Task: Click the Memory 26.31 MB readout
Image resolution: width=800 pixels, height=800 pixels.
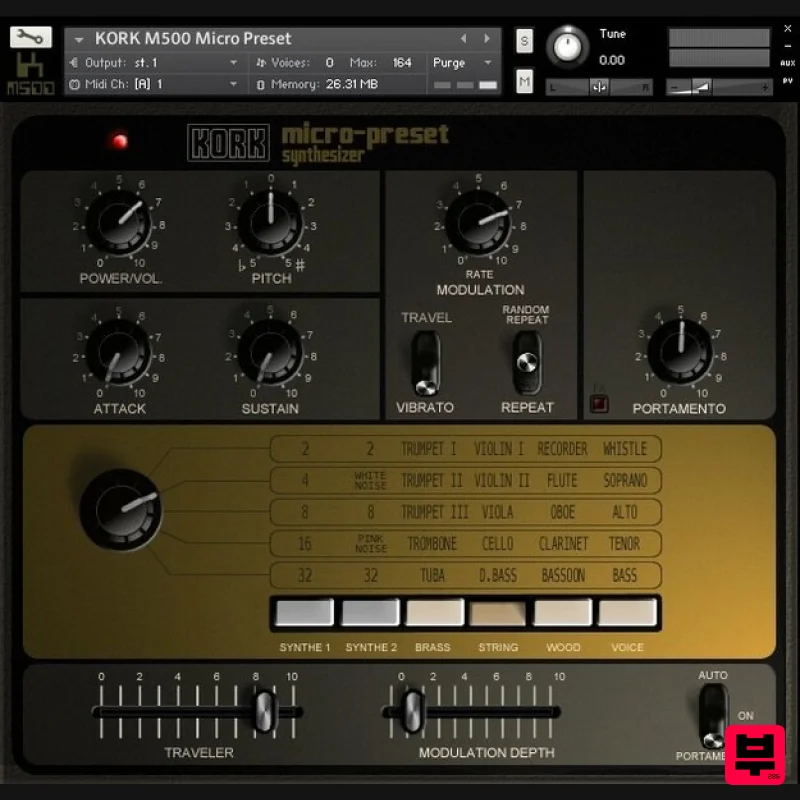Action: [x=352, y=84]
